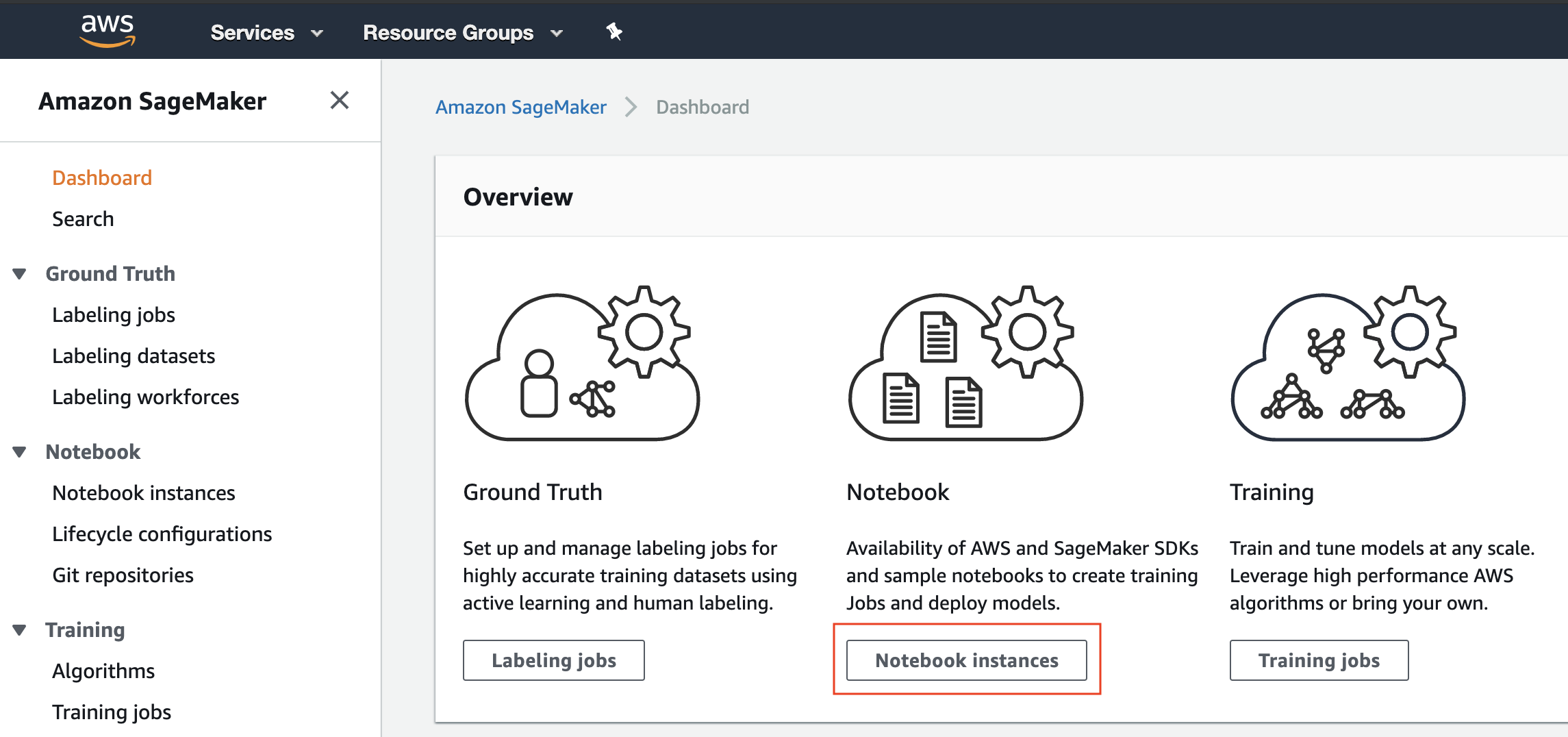
Task: Click the pin shortcut icon in the header
Action: (614, 32)
